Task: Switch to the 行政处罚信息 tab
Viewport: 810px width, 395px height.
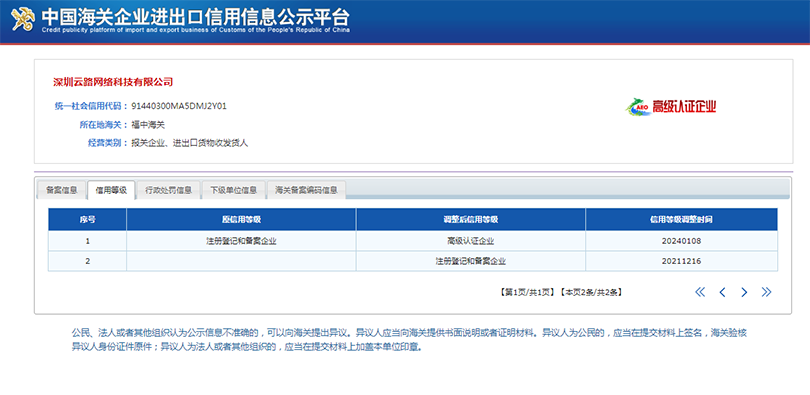Action: (x=168, y=190)
